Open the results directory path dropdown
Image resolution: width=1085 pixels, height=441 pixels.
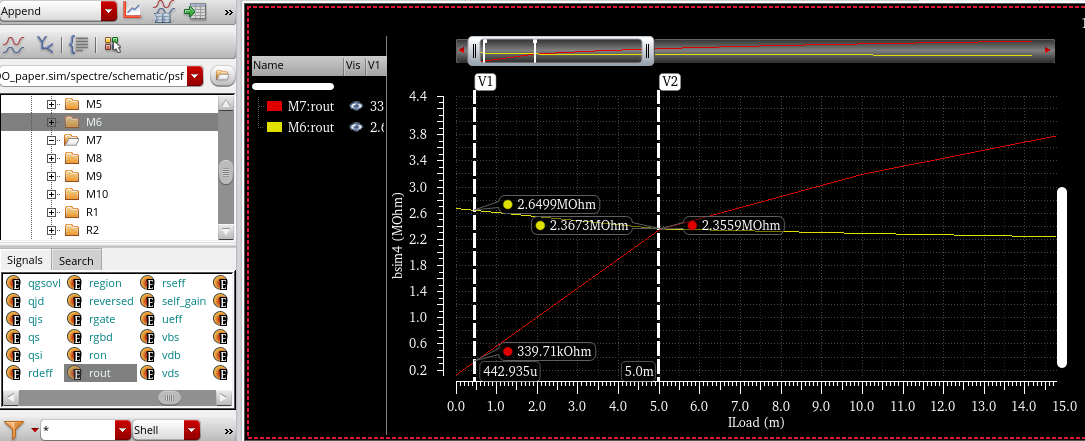(x=195, y=76)
